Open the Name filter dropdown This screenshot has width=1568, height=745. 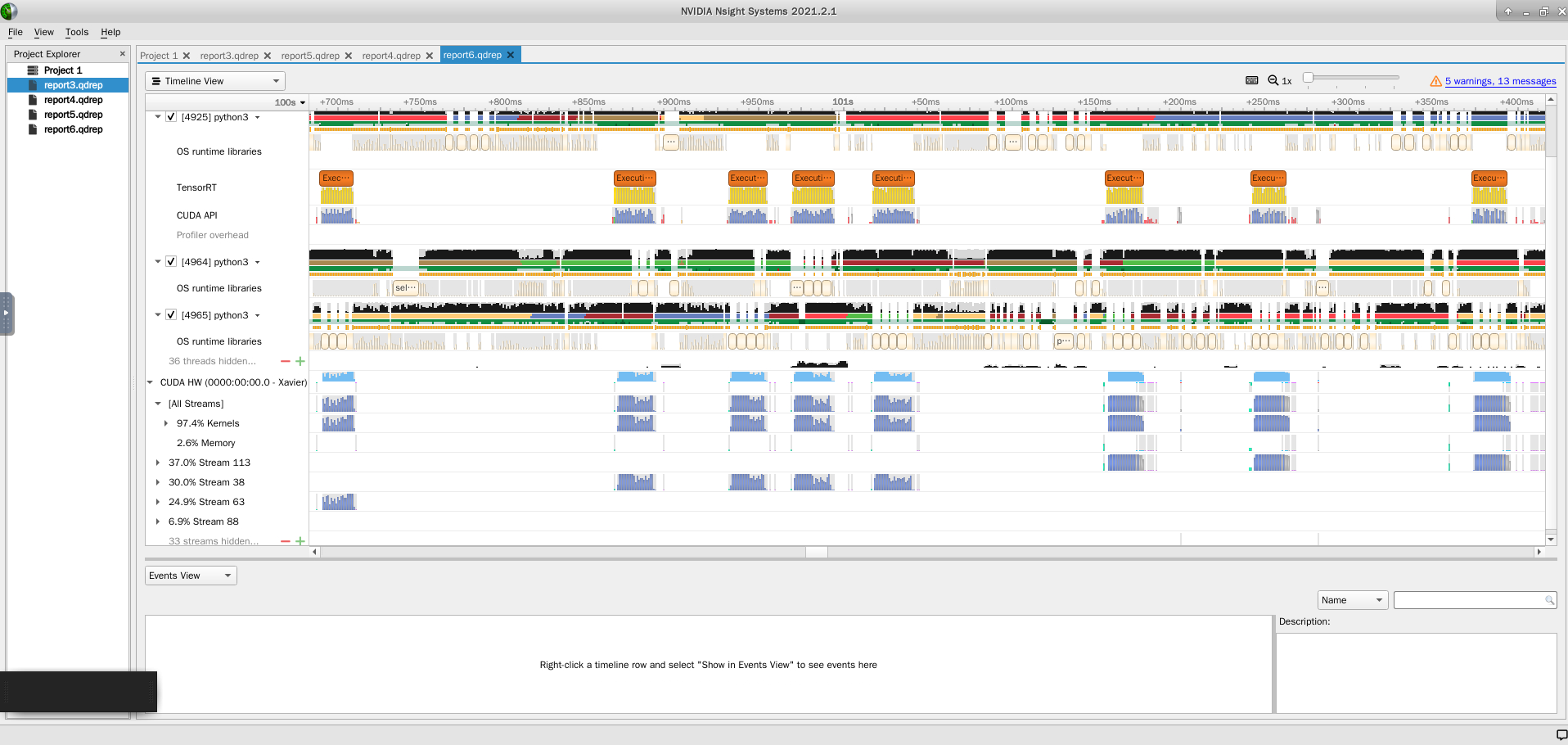[1353, 600]
